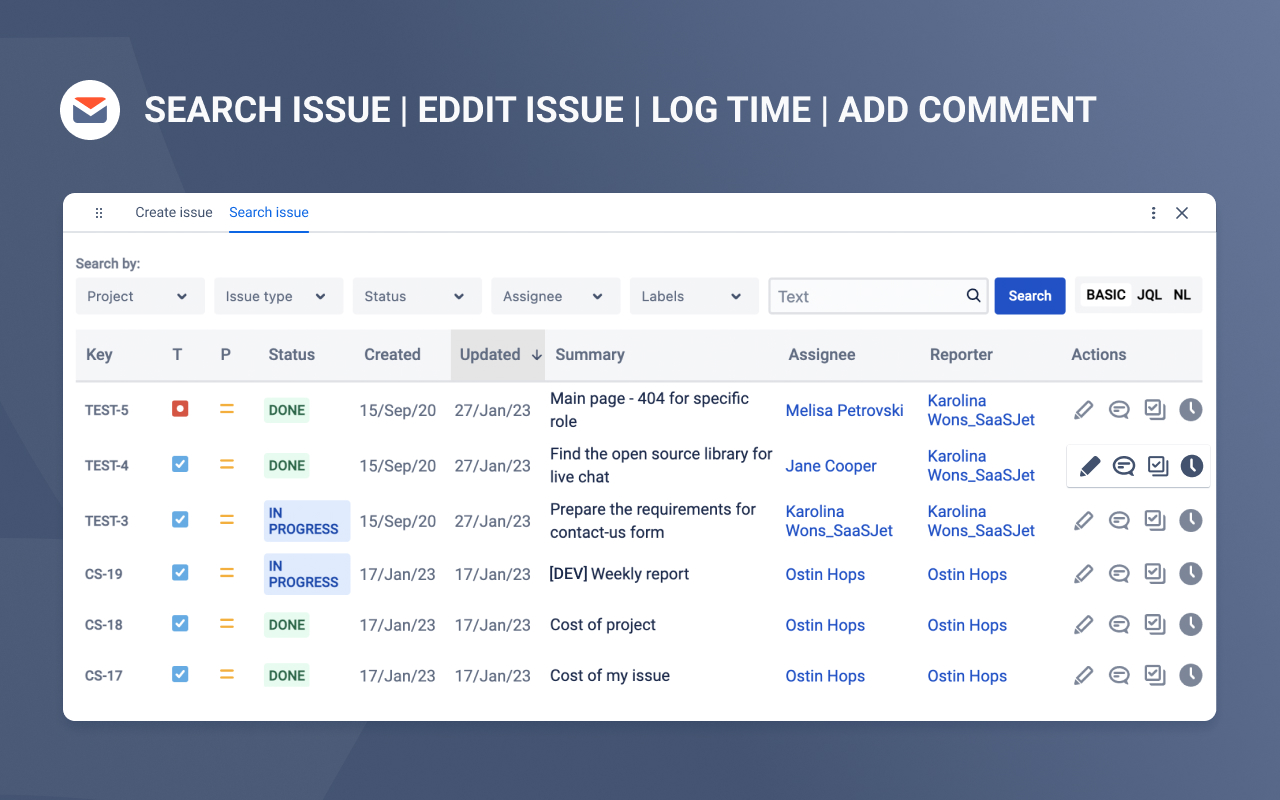Viewport: 1280px width, 800px height.
Task: Click the task type checkbox icon on TEST-3
Action: pyautogui.click(x=179, y=520)
